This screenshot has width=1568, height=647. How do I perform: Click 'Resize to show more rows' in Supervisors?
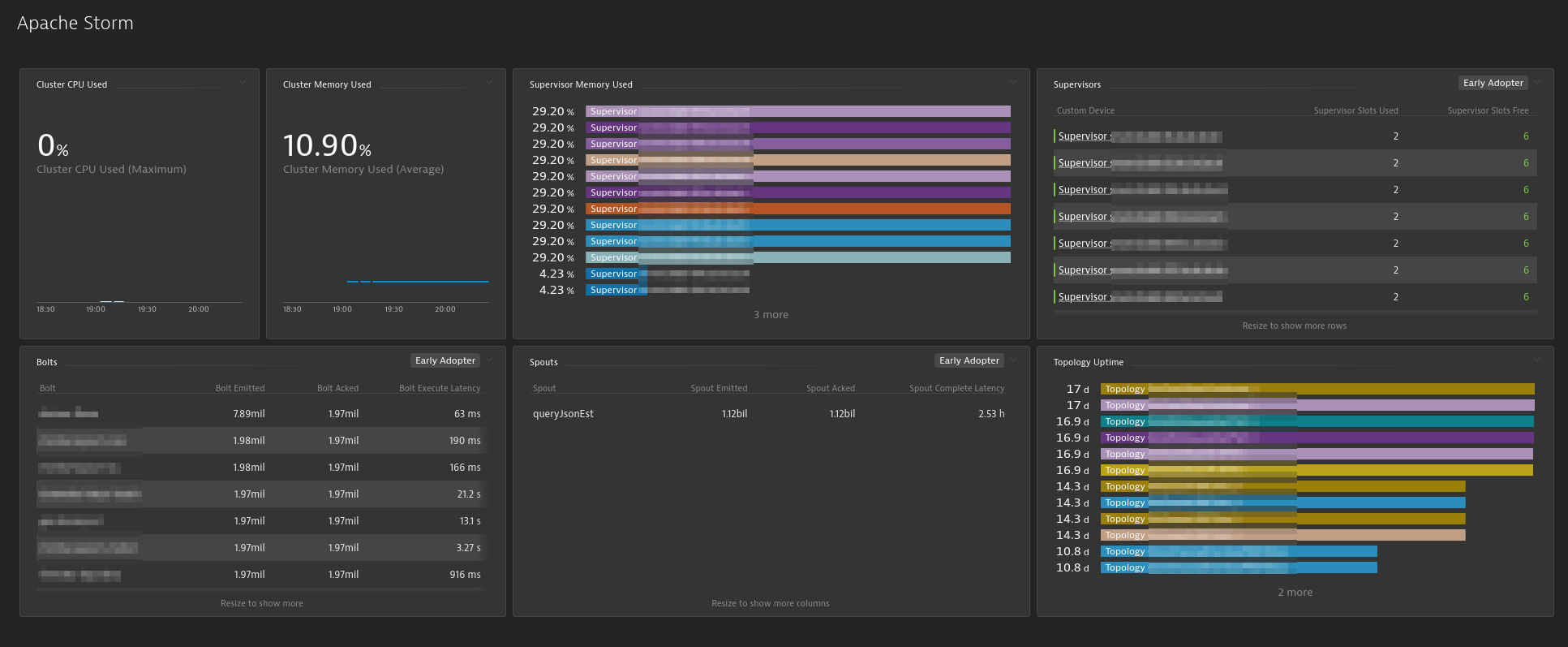click(1295, 326)
